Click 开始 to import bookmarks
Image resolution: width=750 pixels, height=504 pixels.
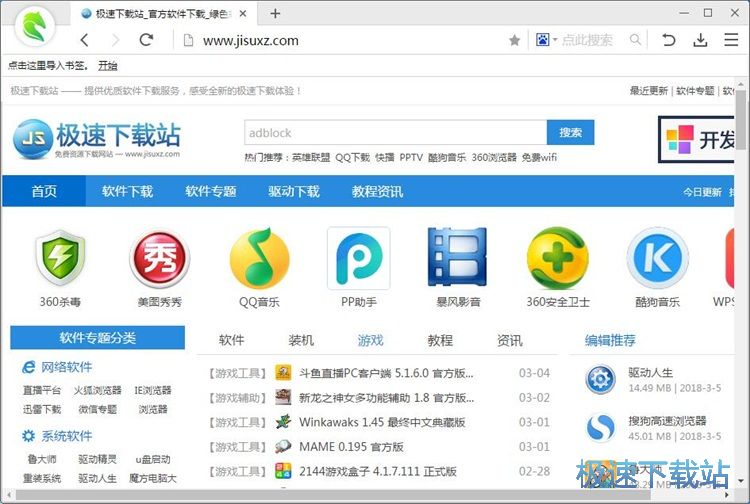tap(108, 66)
